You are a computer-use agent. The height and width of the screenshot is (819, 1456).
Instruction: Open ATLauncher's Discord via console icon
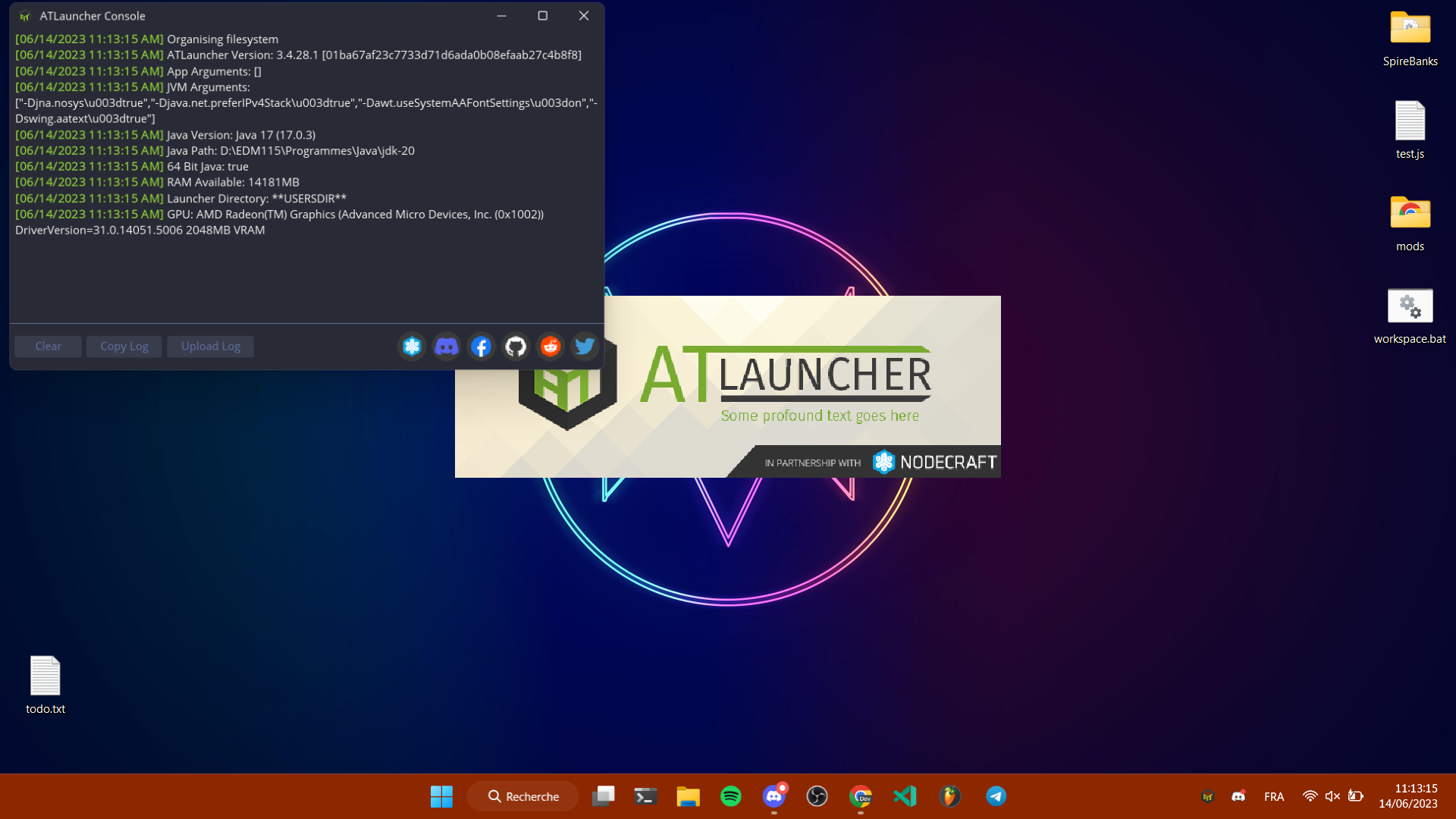click(x=446, y=346)
